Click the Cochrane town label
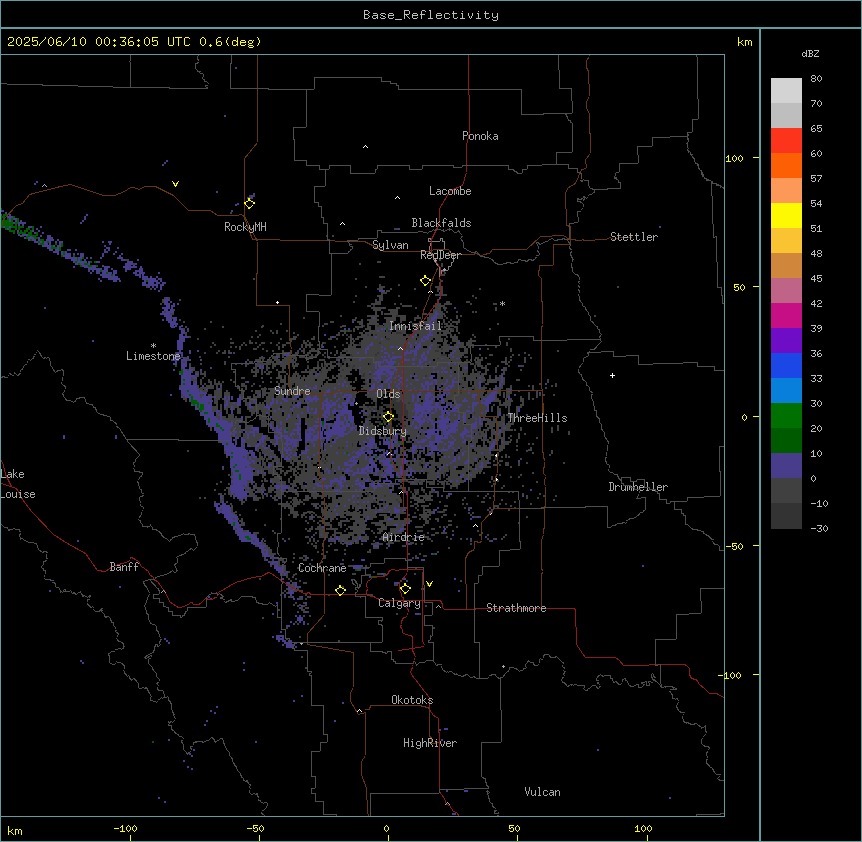This screenshot has width=862, height=842. [x=322, y=568]
